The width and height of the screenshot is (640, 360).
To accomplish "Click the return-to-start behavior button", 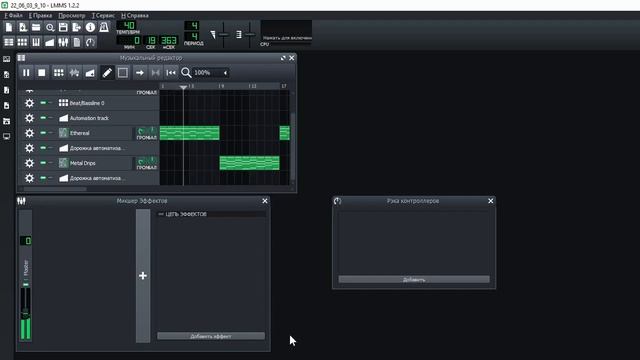I will (x=171, y=73).
